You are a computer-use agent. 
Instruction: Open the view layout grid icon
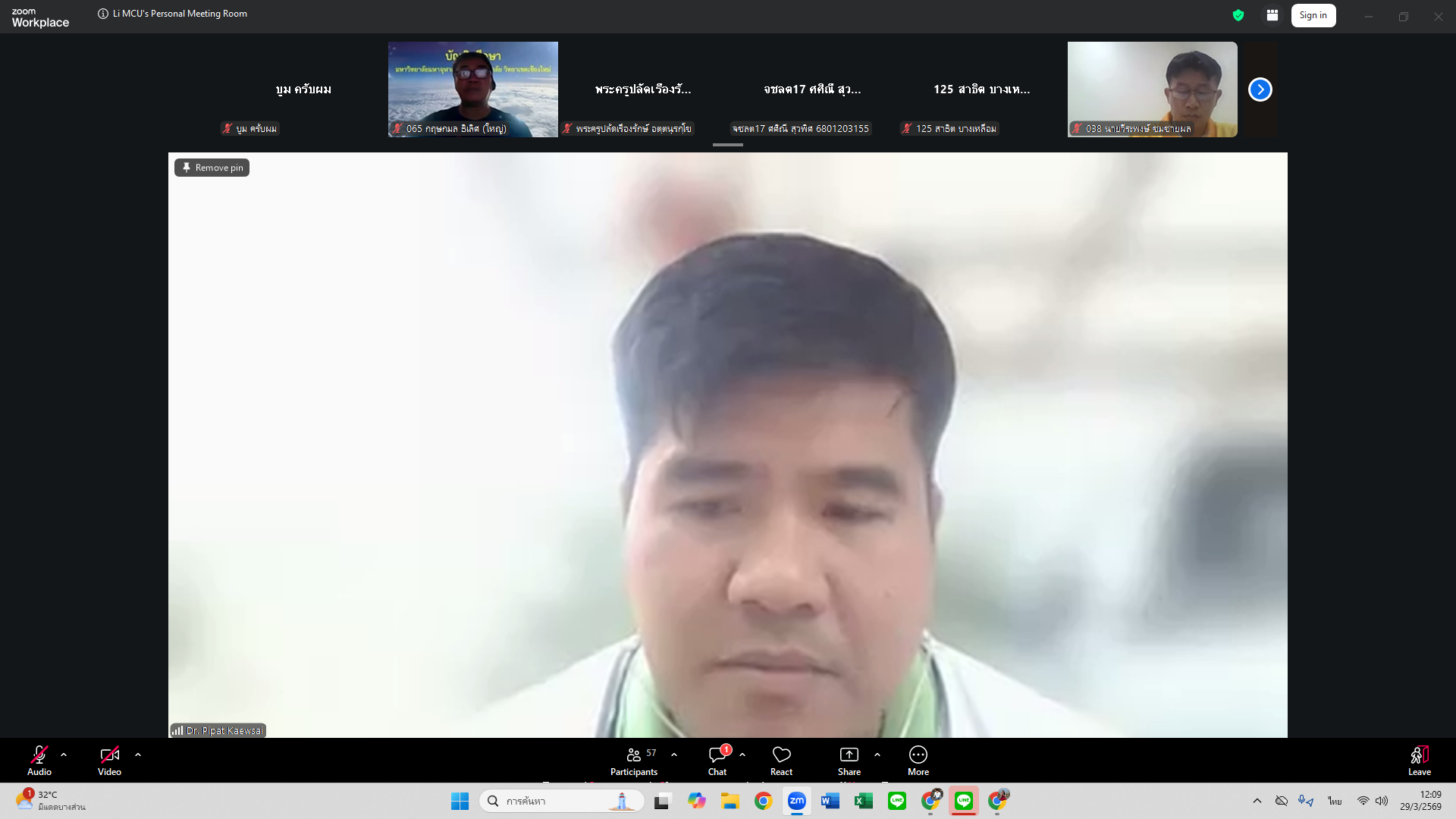click(1272, 15)
